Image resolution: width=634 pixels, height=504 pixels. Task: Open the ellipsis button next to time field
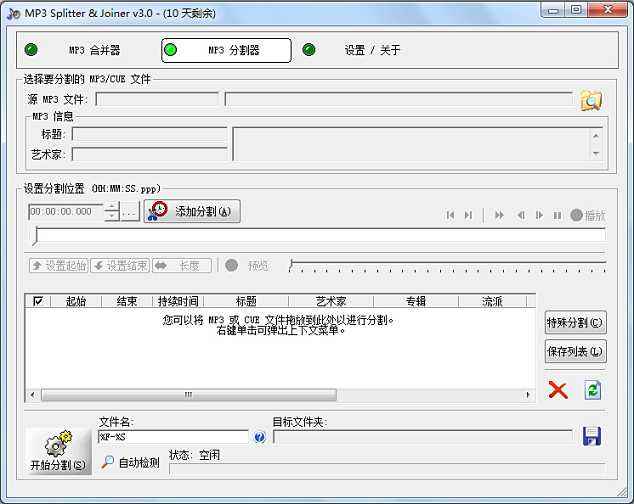pyautogui.click(x=130, y=212)
